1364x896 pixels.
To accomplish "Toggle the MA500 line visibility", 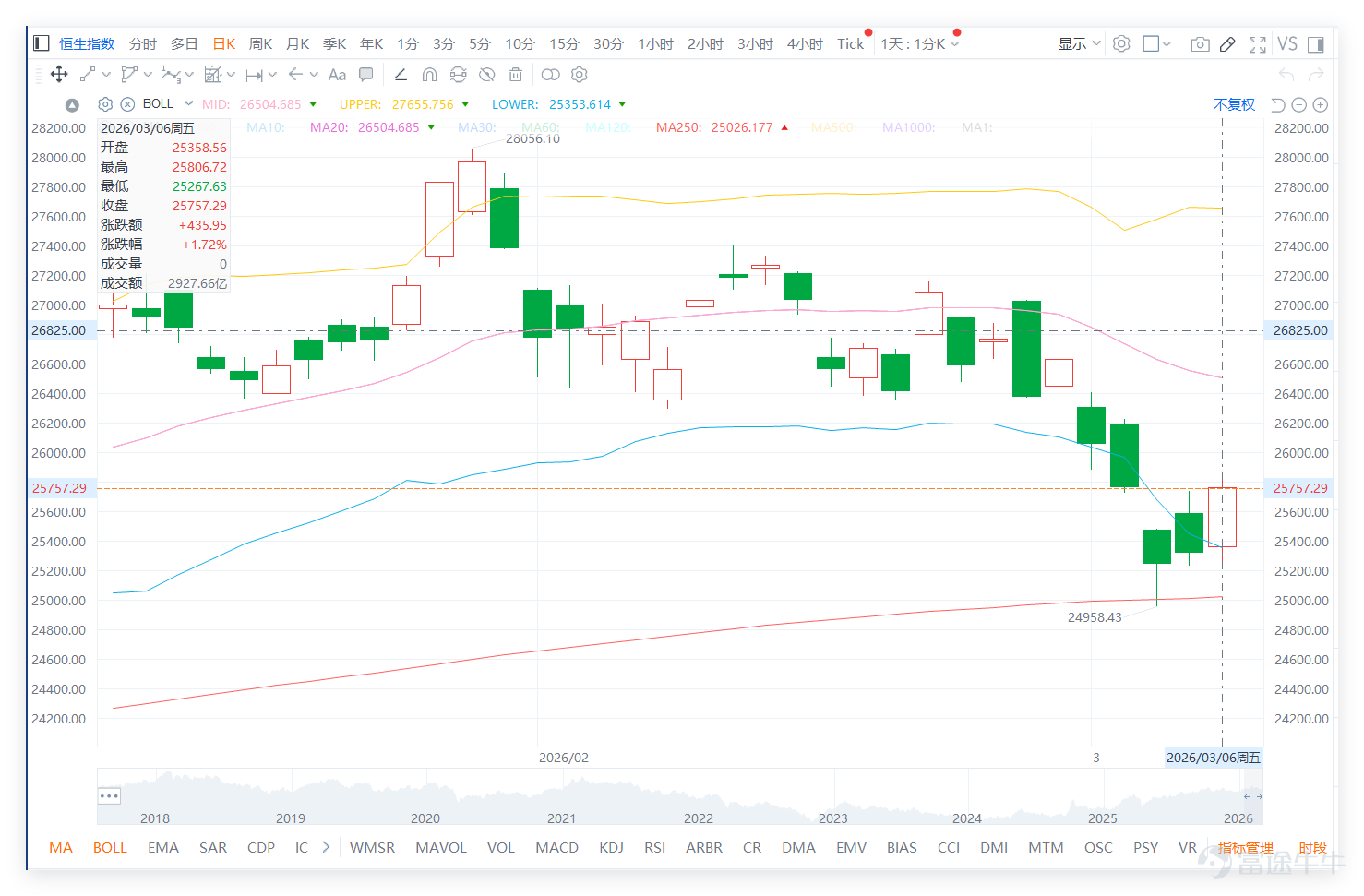I will point(834,127).
